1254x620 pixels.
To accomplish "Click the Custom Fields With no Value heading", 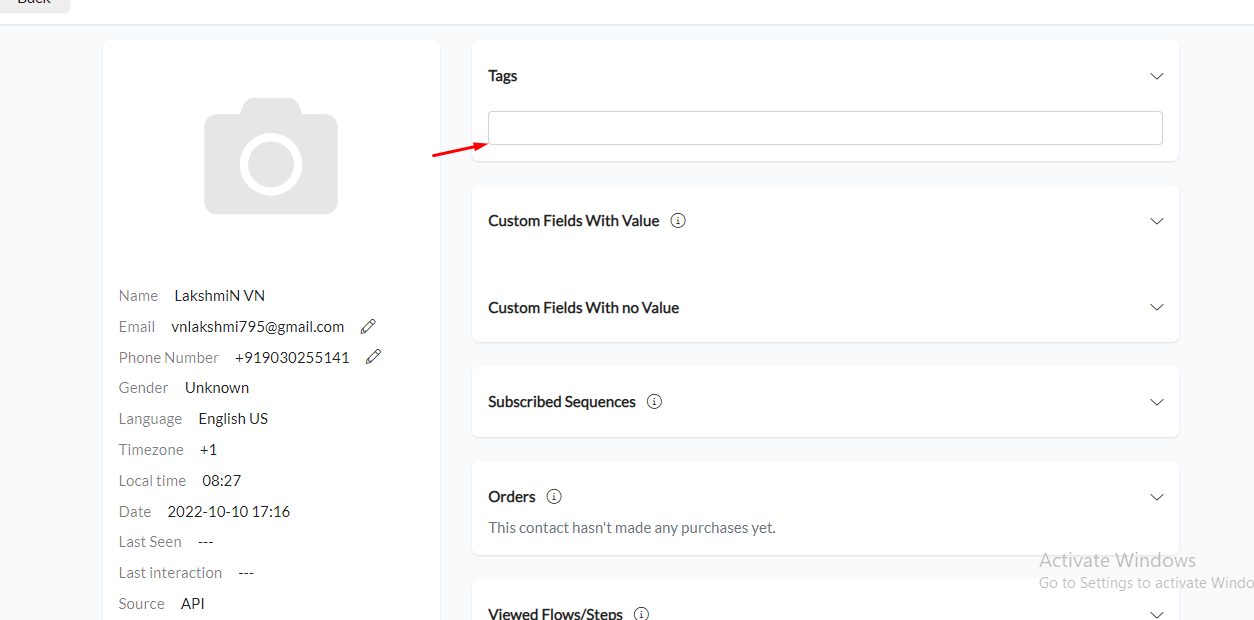I will point(584,307).
